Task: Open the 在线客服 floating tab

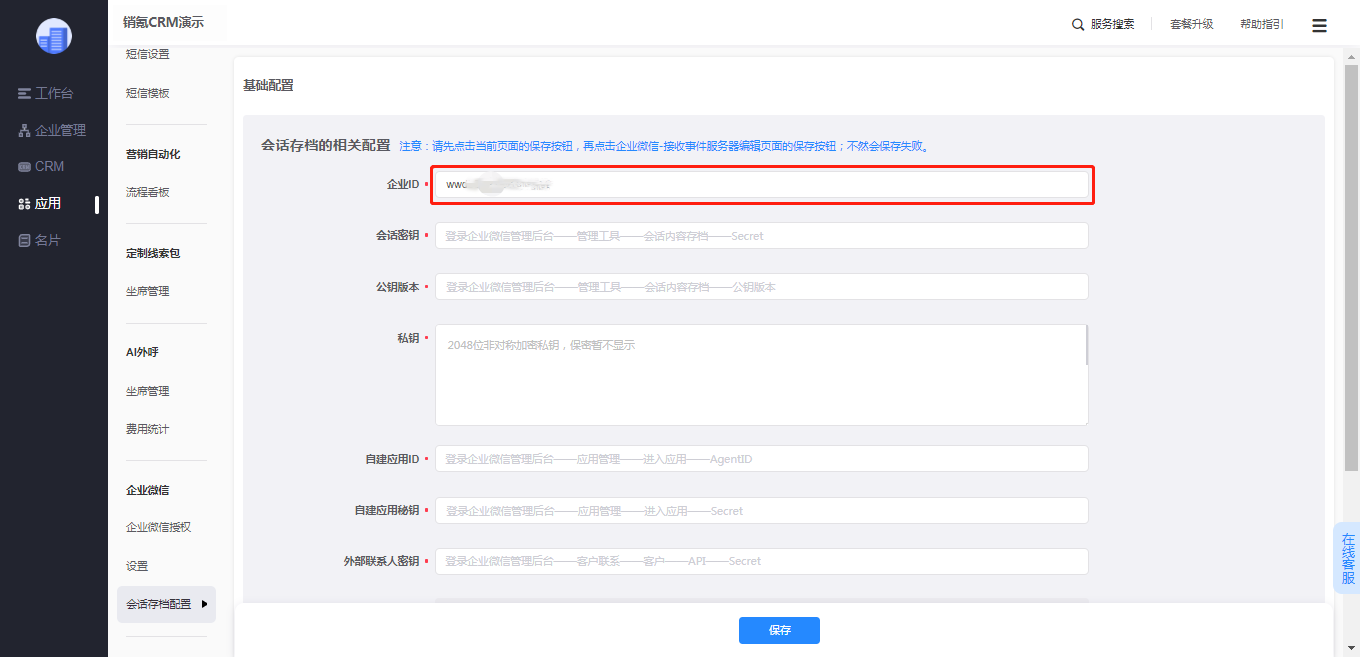Action: (x=1348, y=558)
